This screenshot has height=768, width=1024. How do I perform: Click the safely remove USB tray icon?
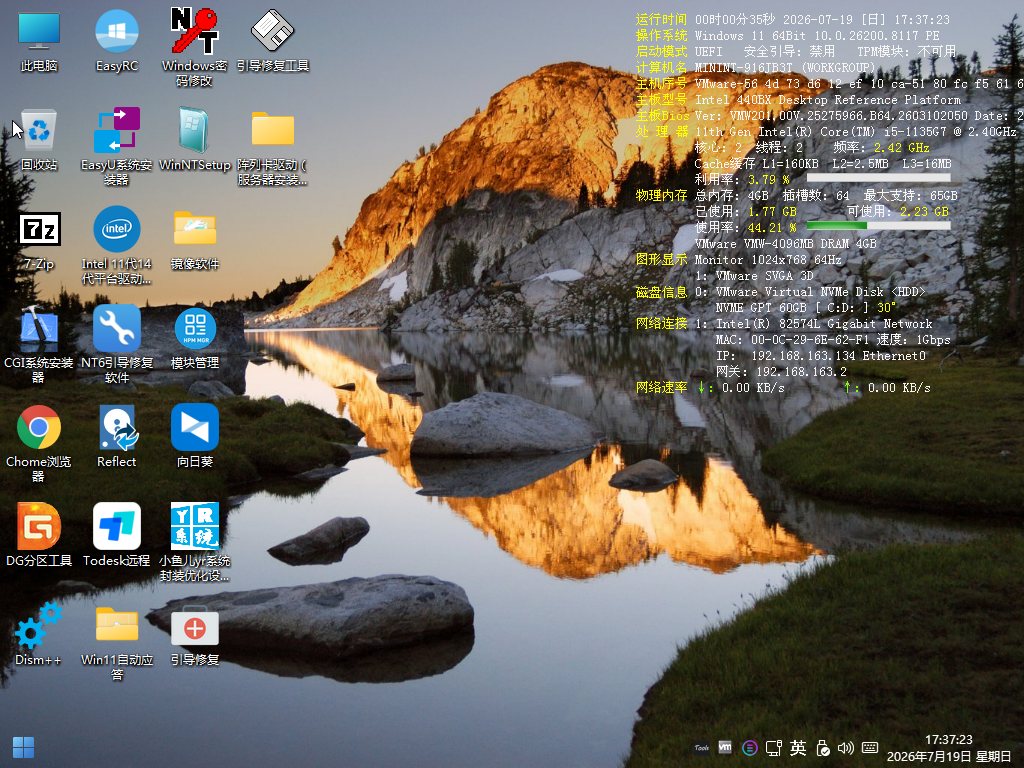[823, 748]
